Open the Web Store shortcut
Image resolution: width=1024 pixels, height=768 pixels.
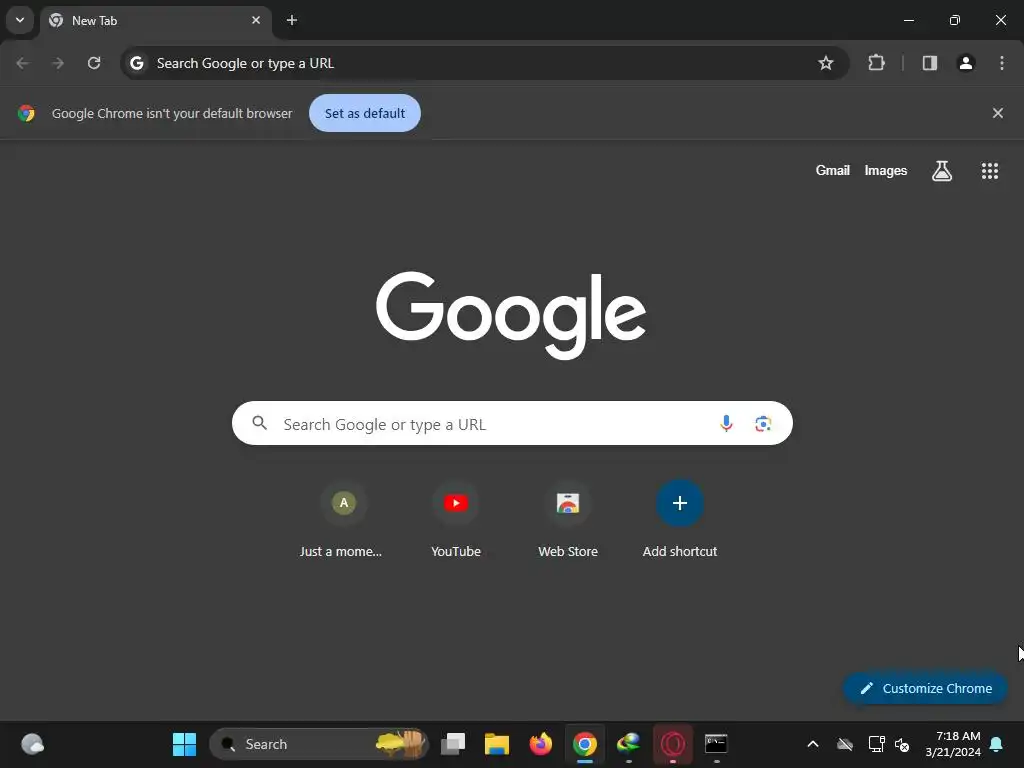click(568, 520)
